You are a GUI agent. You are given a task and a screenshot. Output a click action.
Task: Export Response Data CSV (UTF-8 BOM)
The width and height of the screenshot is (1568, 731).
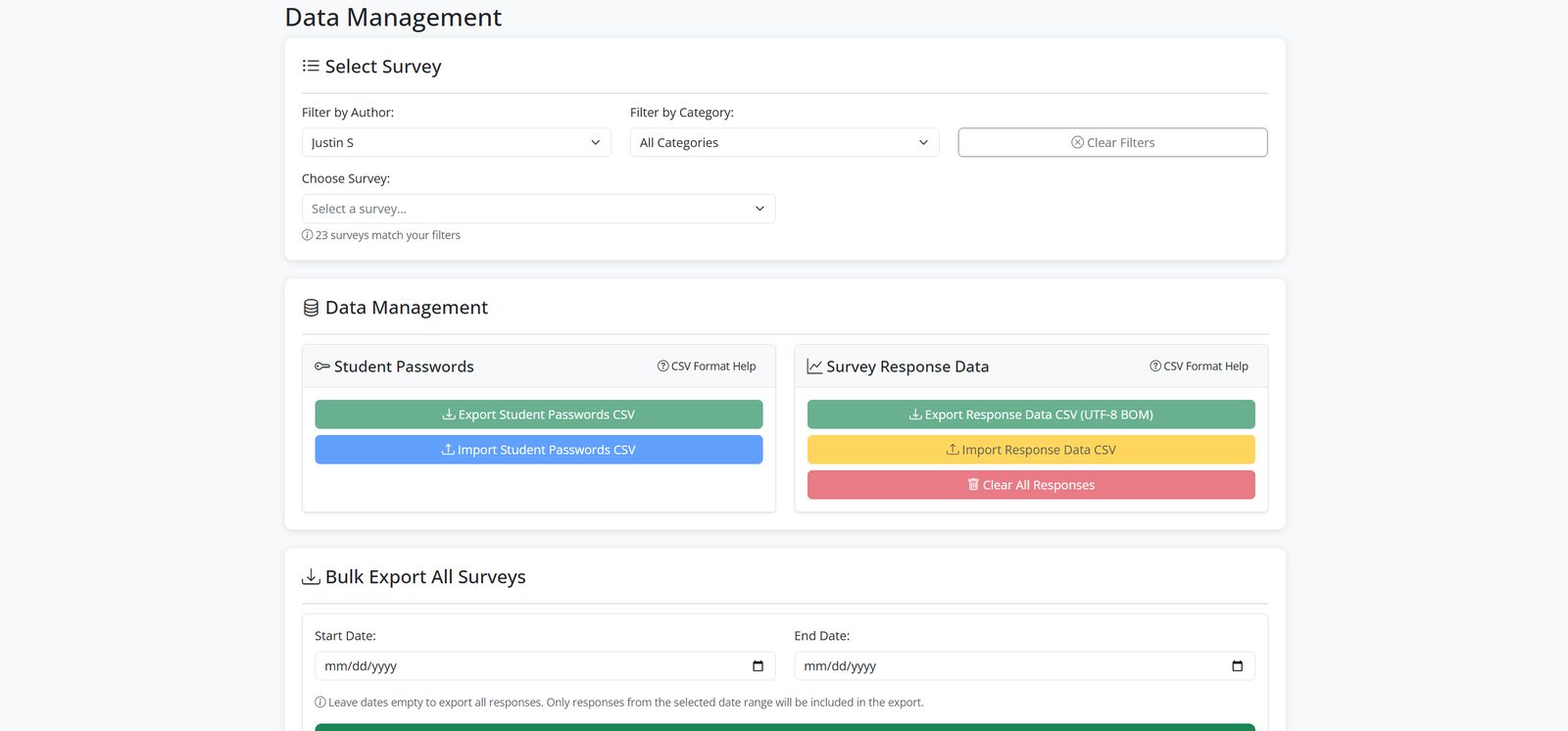coord(1031,414)
